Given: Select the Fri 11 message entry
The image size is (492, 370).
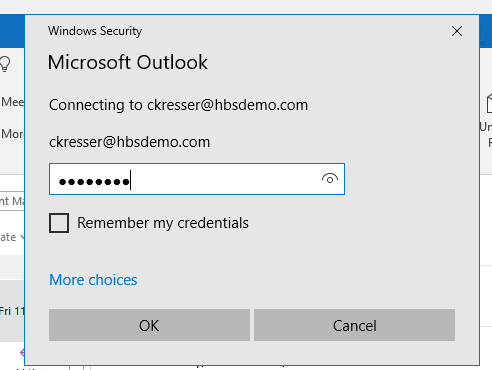Looking at the screenshot, I should point(12,311).
